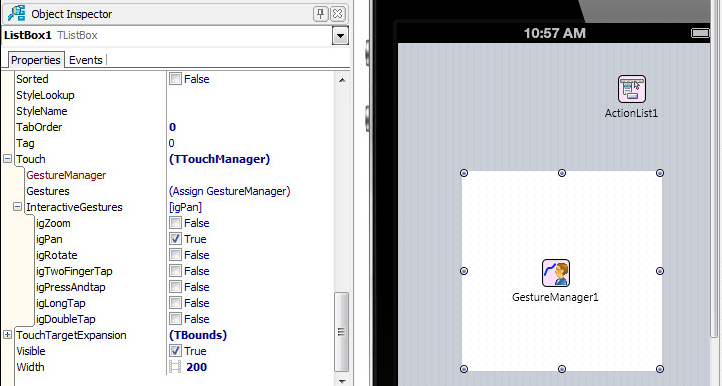
Task: Toggle the Visible property checkbox
Action: (x=175, y=351)
